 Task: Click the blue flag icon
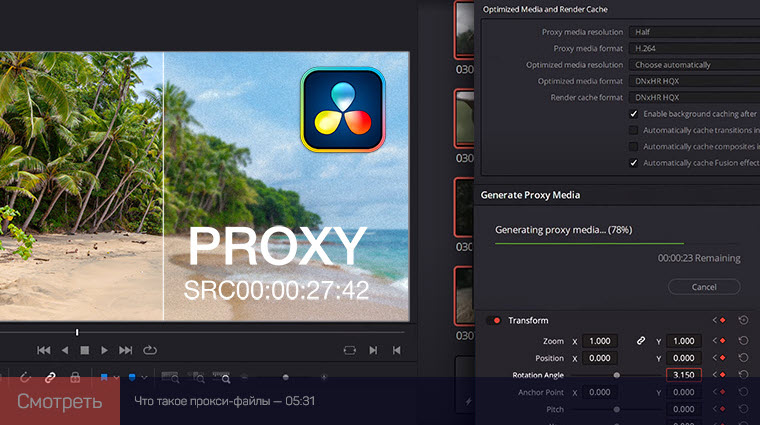tap(104, 378)
